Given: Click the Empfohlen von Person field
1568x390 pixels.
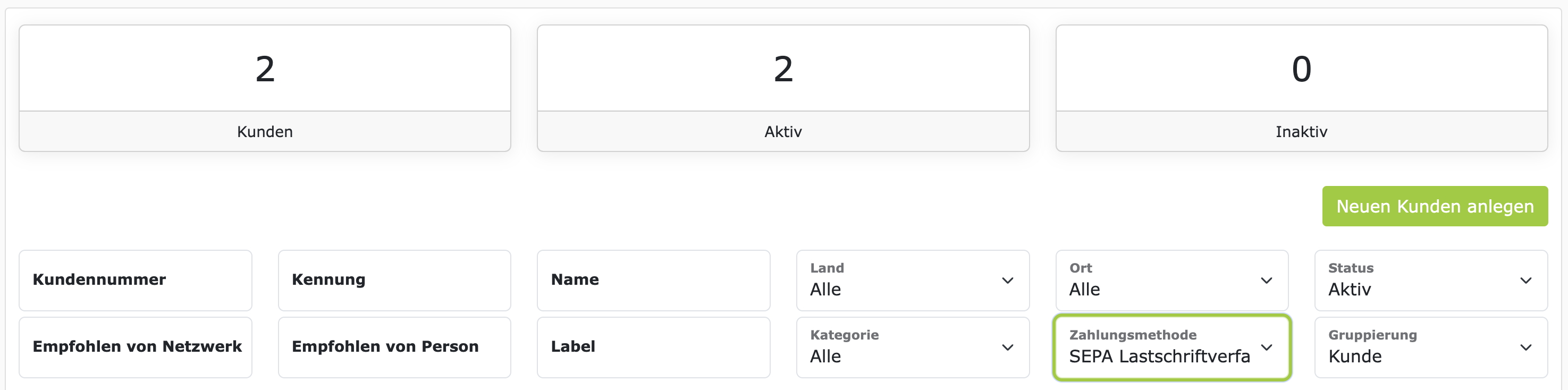Looking at the screenshot, I should point(394,347).
